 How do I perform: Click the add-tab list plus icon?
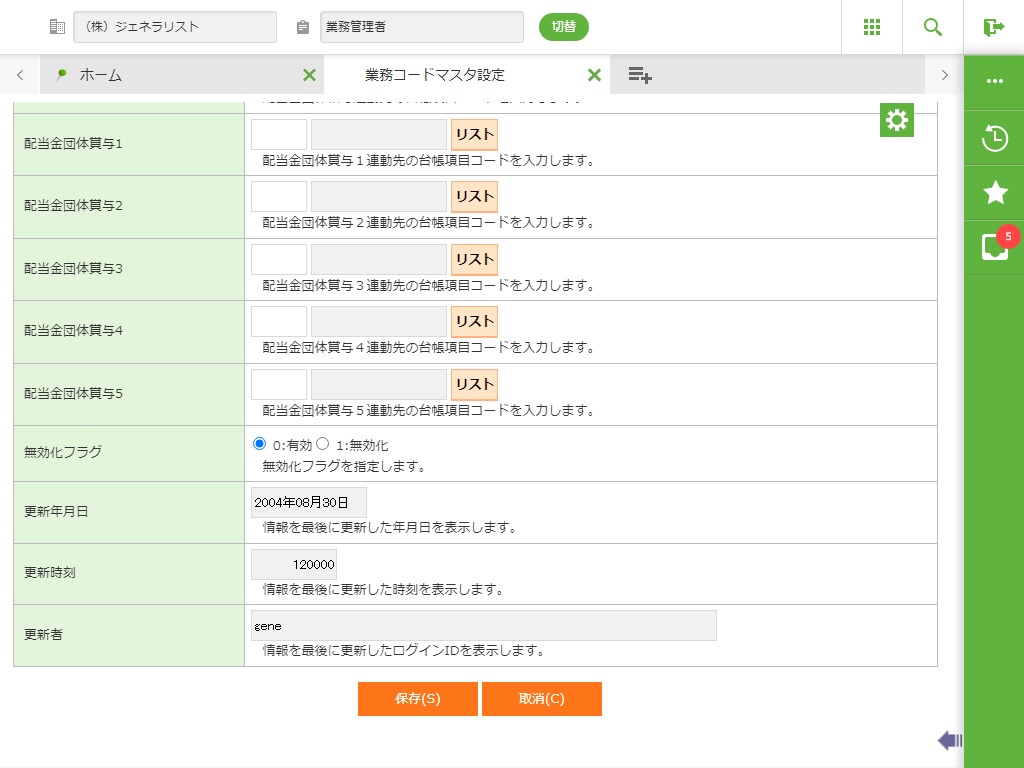tap(640, 75)
